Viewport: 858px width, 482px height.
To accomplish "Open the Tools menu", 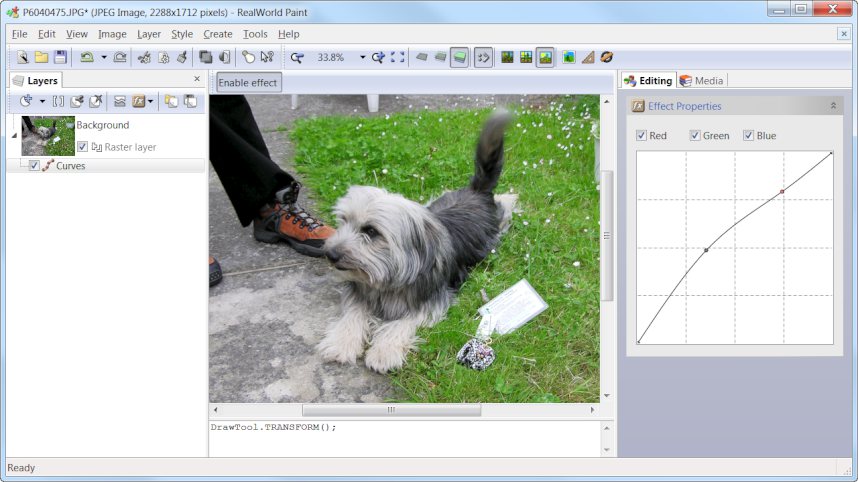I will 255,34.
